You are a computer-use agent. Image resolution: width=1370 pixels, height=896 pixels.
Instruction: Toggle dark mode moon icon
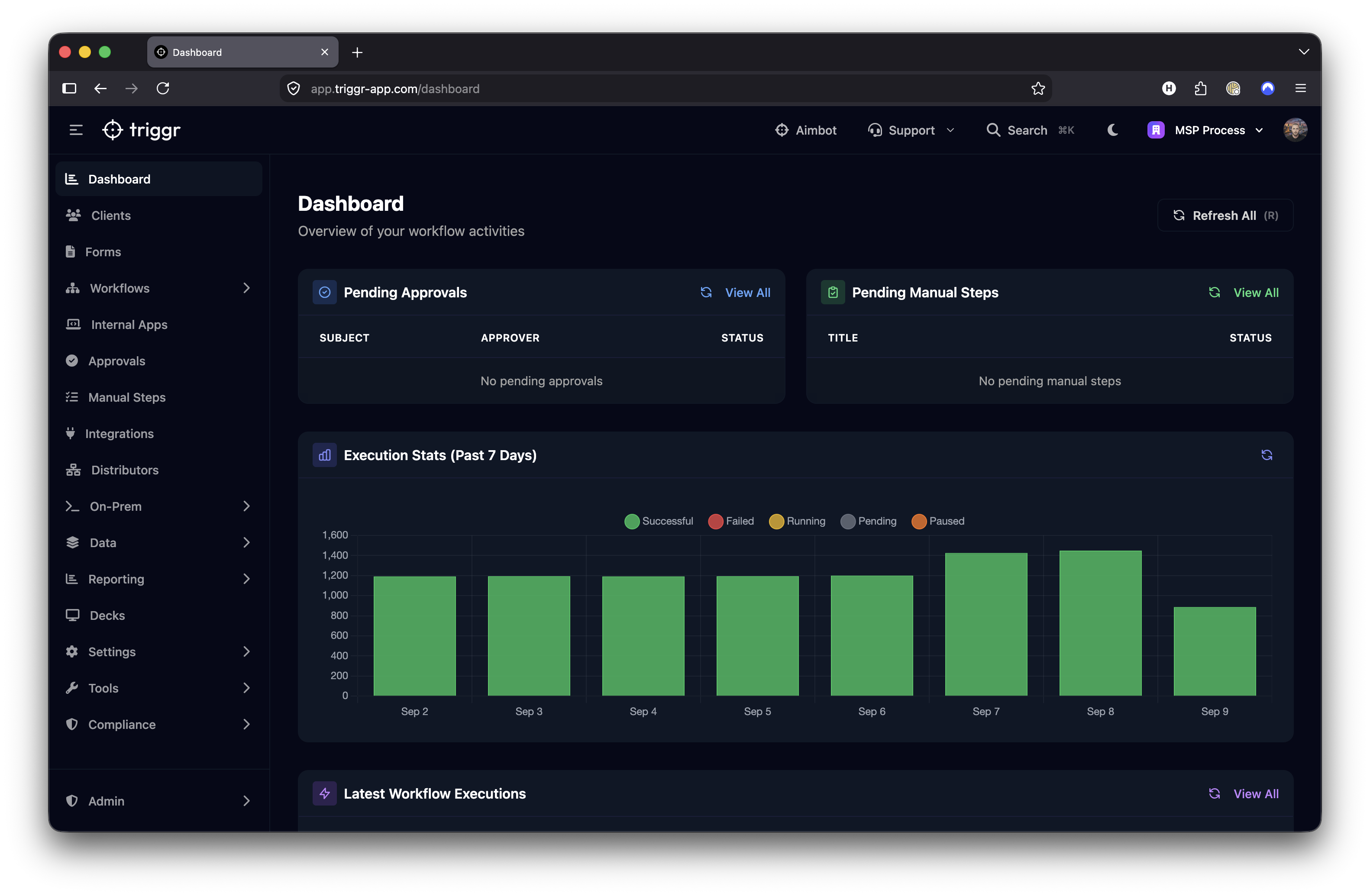pyautogui.click(x=1112, y=130)
